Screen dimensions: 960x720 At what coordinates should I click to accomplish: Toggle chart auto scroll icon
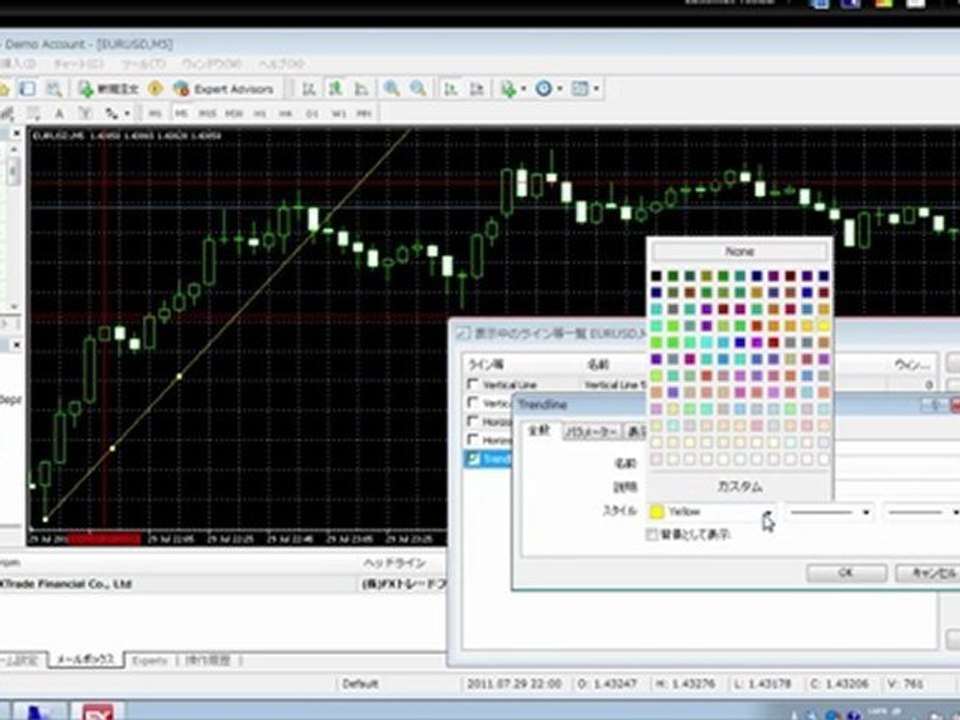pyautogui.click(x=451, y=89)
